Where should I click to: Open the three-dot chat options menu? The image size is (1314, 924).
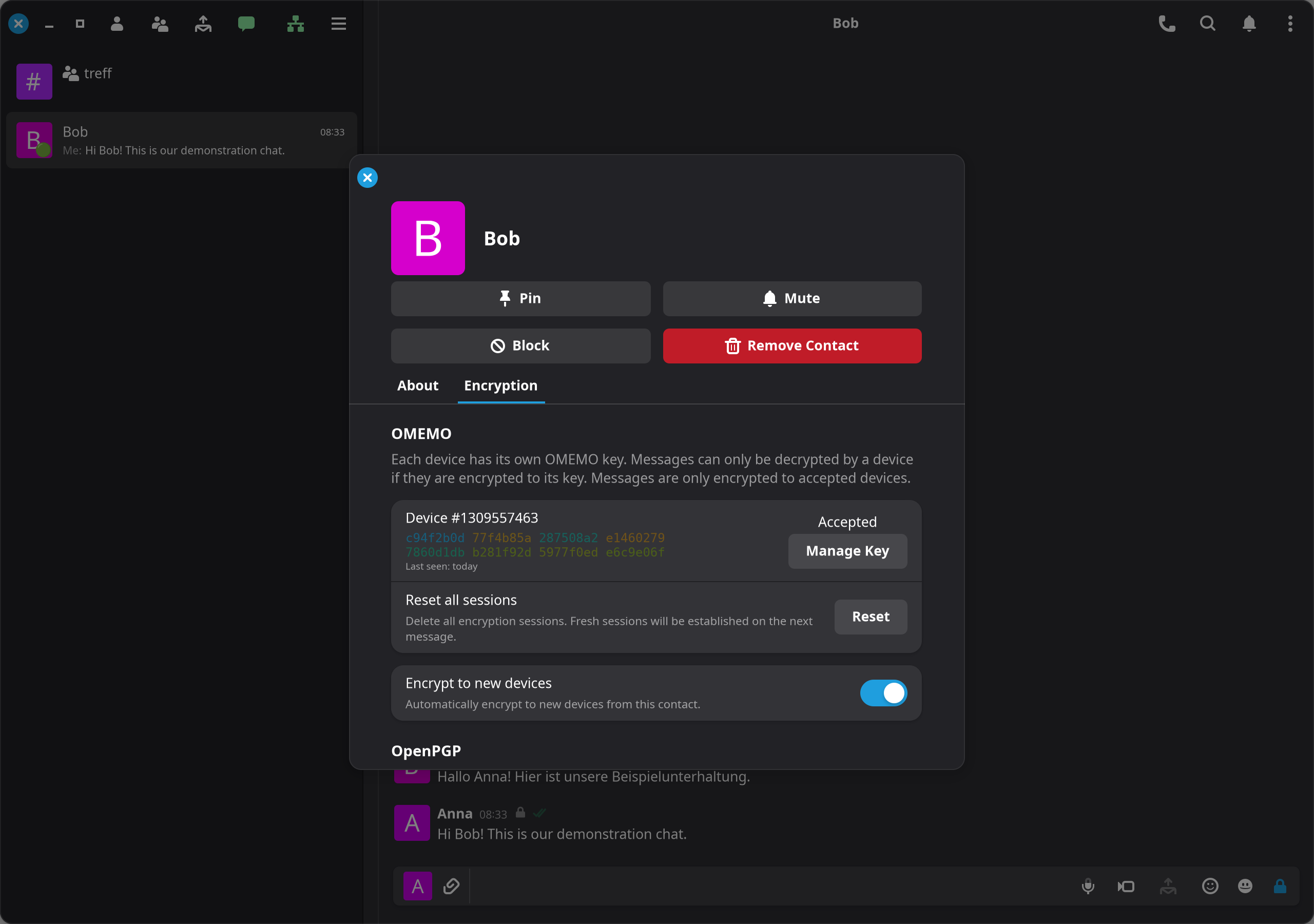pos(1290,24)
